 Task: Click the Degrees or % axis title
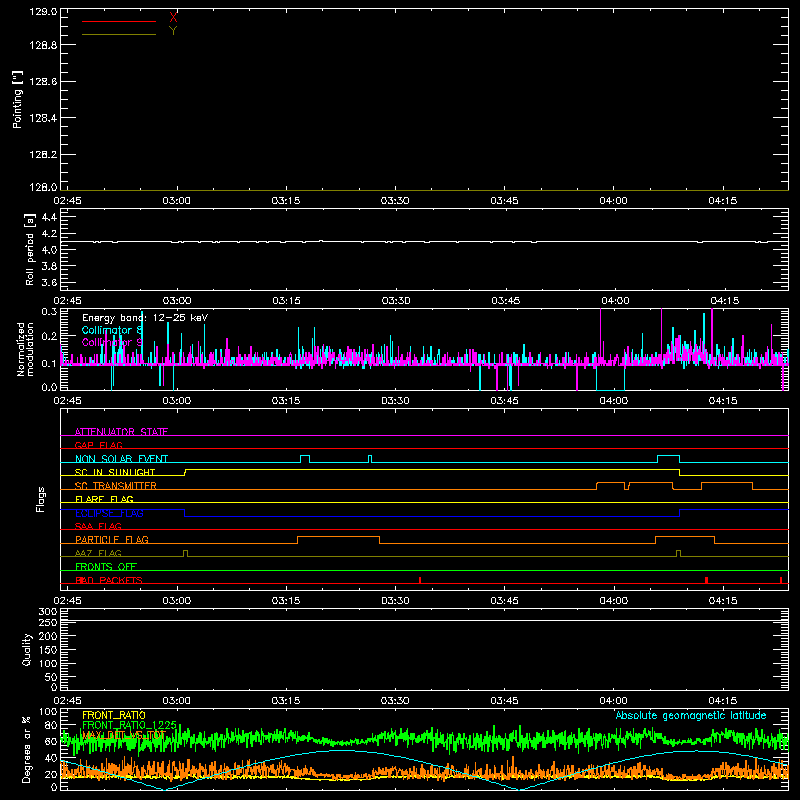point(26,749)
